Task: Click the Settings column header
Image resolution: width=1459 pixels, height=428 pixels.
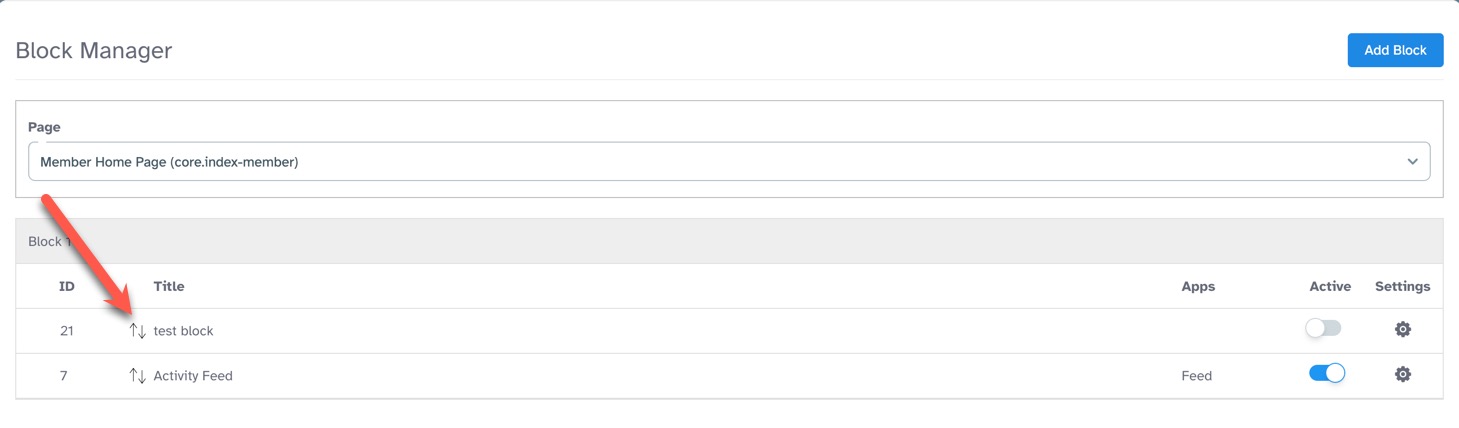Action: point(1402,286)
